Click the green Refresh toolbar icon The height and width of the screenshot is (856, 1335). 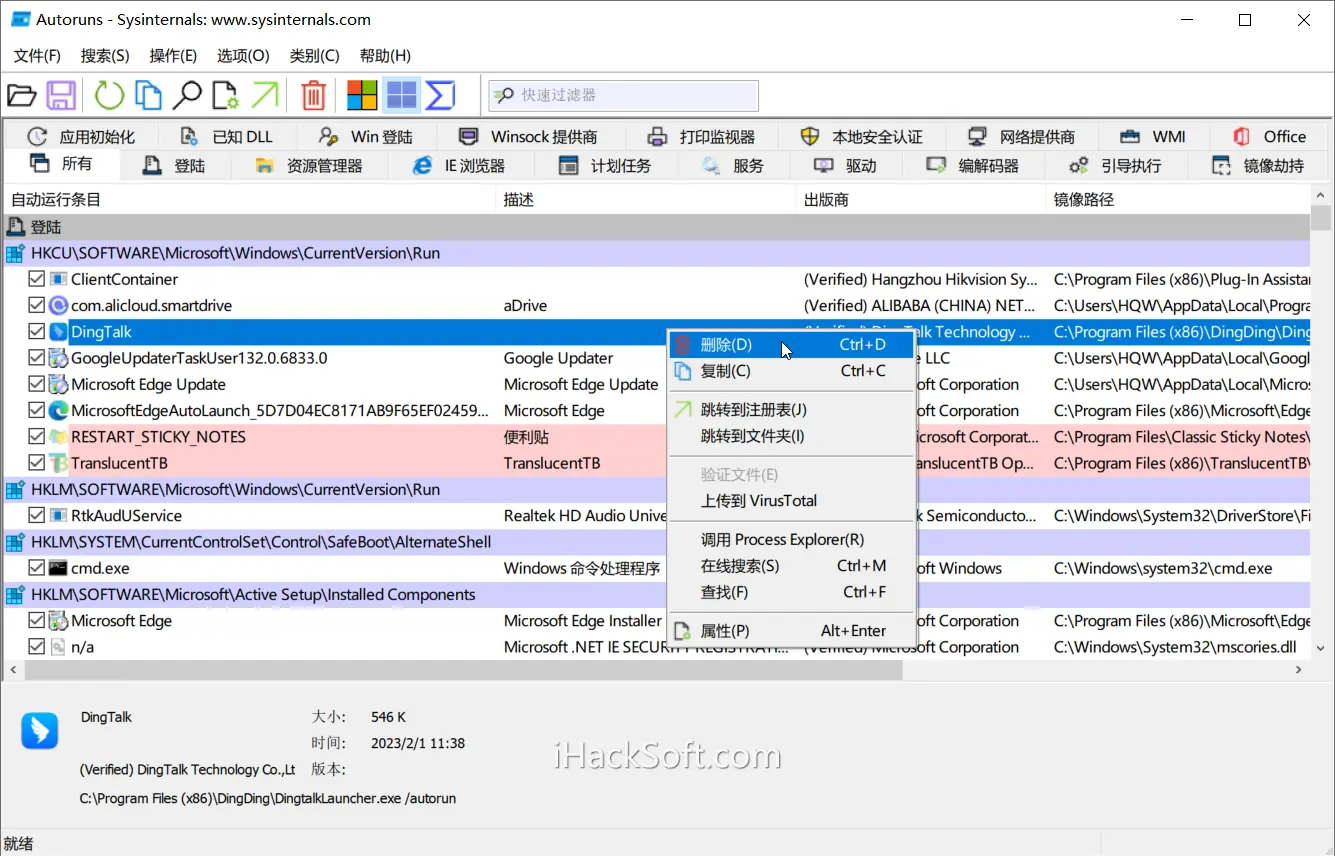click(109, 96)
